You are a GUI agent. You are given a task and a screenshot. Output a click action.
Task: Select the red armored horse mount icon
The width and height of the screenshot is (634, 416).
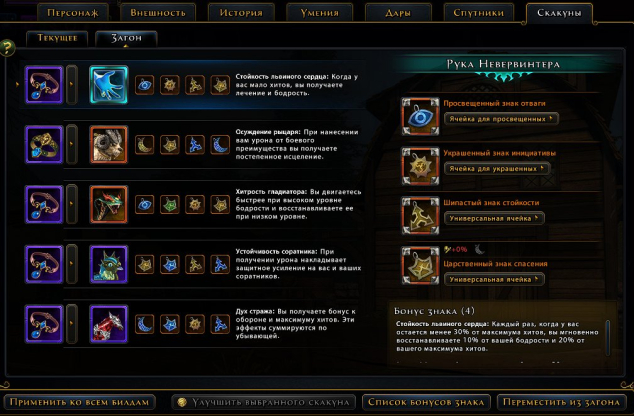(x=108, y=324)
